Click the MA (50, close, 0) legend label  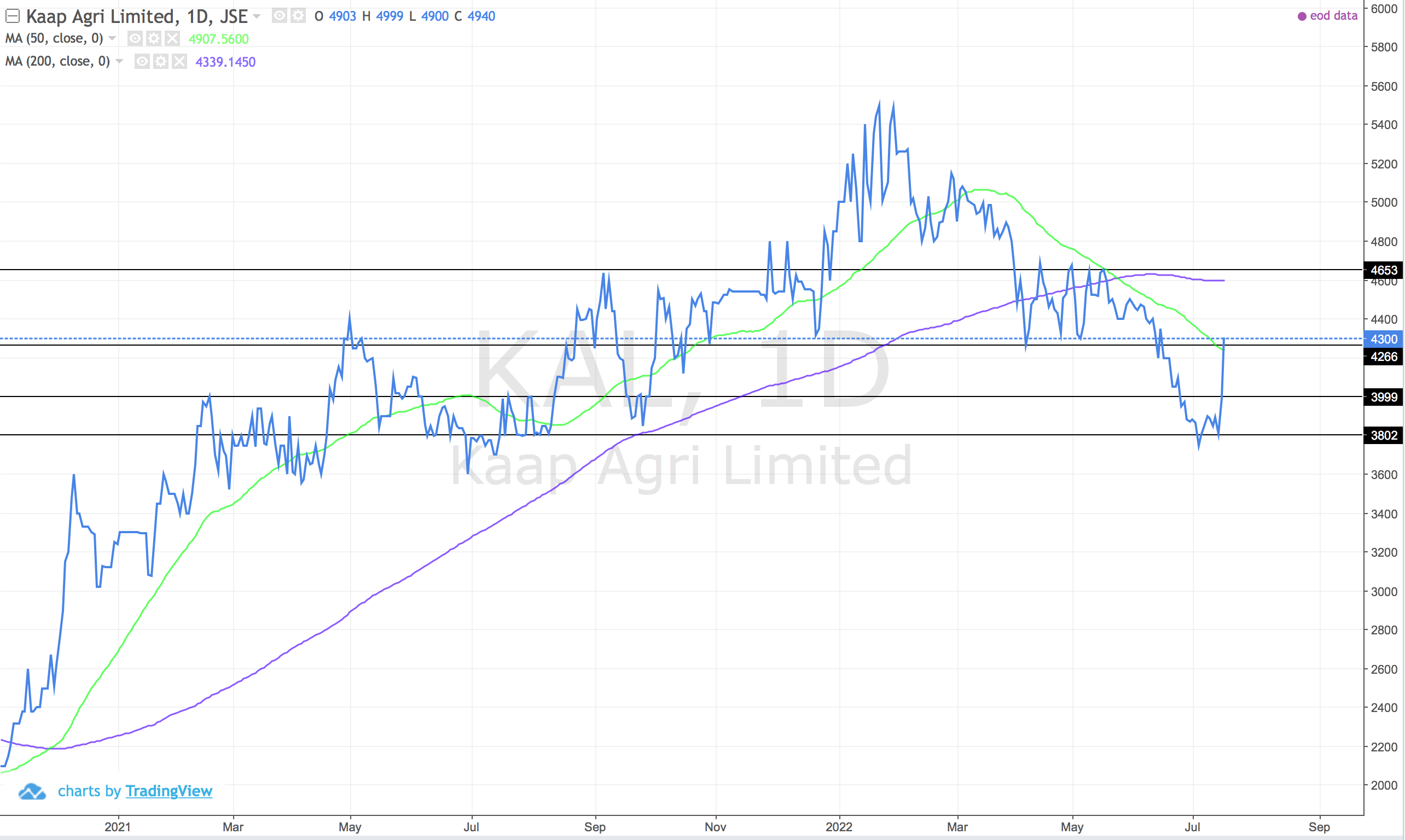click(x=54, y=38)
